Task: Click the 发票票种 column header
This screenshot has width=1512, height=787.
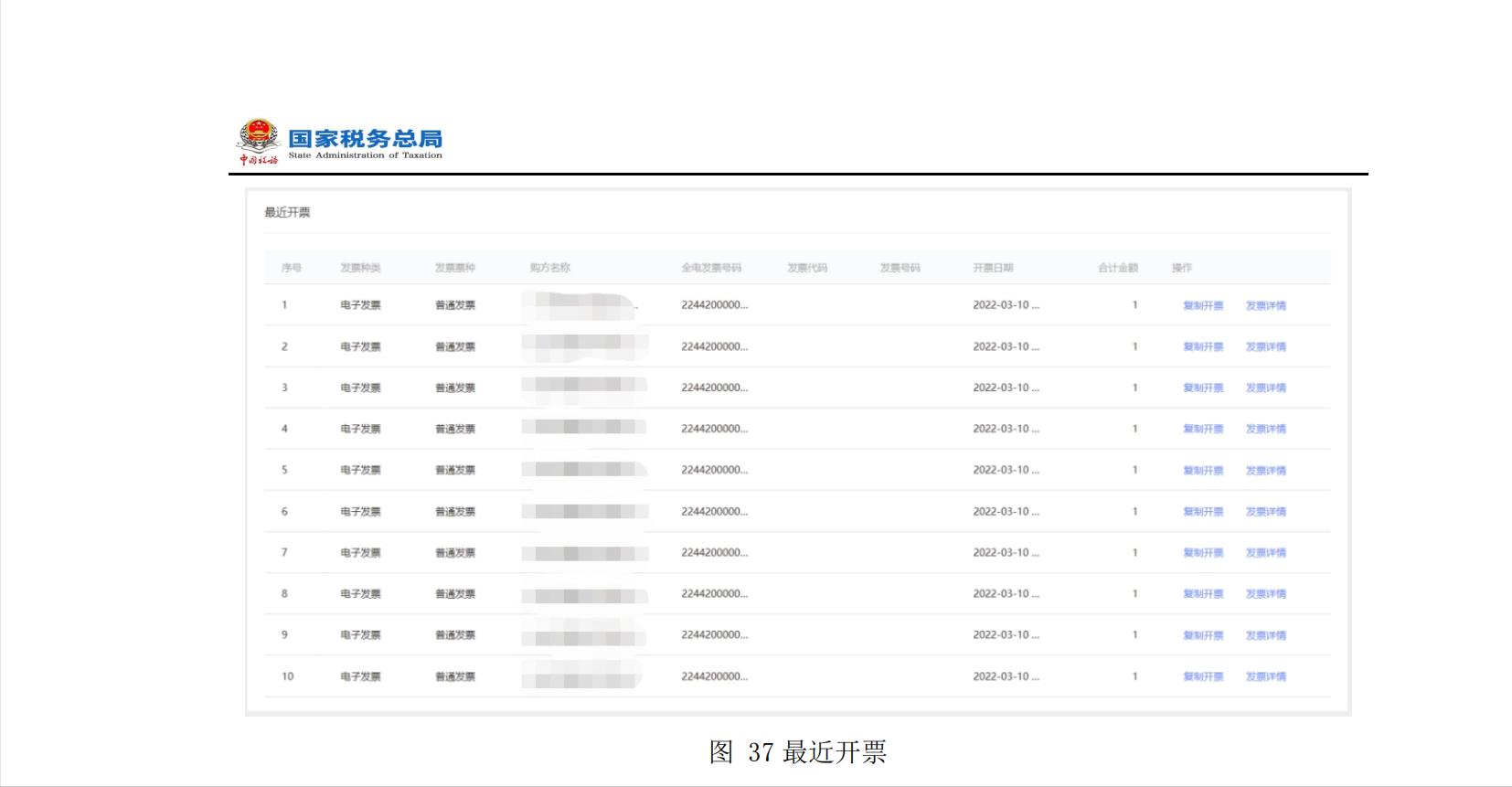Action: click(x=455, y=268)
